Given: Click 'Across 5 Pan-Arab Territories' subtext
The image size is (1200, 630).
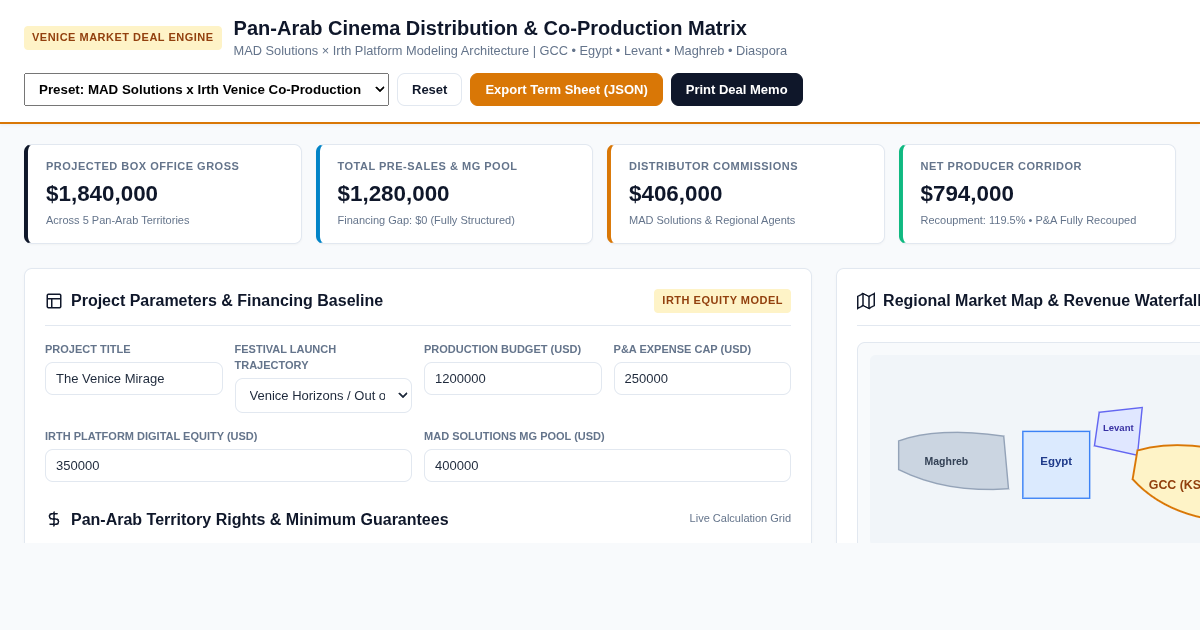Looking at the screenshot, I should pyautogui.click(x=117, y=220).
